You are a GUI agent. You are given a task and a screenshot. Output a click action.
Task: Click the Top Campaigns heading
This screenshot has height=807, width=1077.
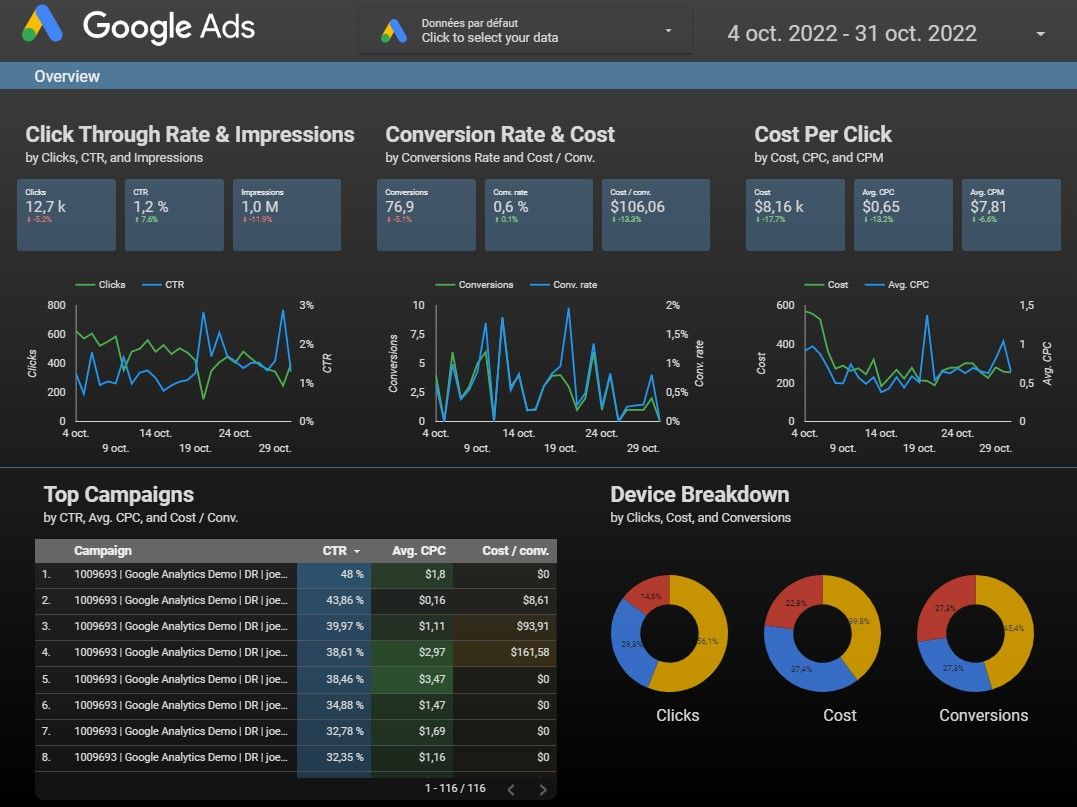tap(119, 495)
